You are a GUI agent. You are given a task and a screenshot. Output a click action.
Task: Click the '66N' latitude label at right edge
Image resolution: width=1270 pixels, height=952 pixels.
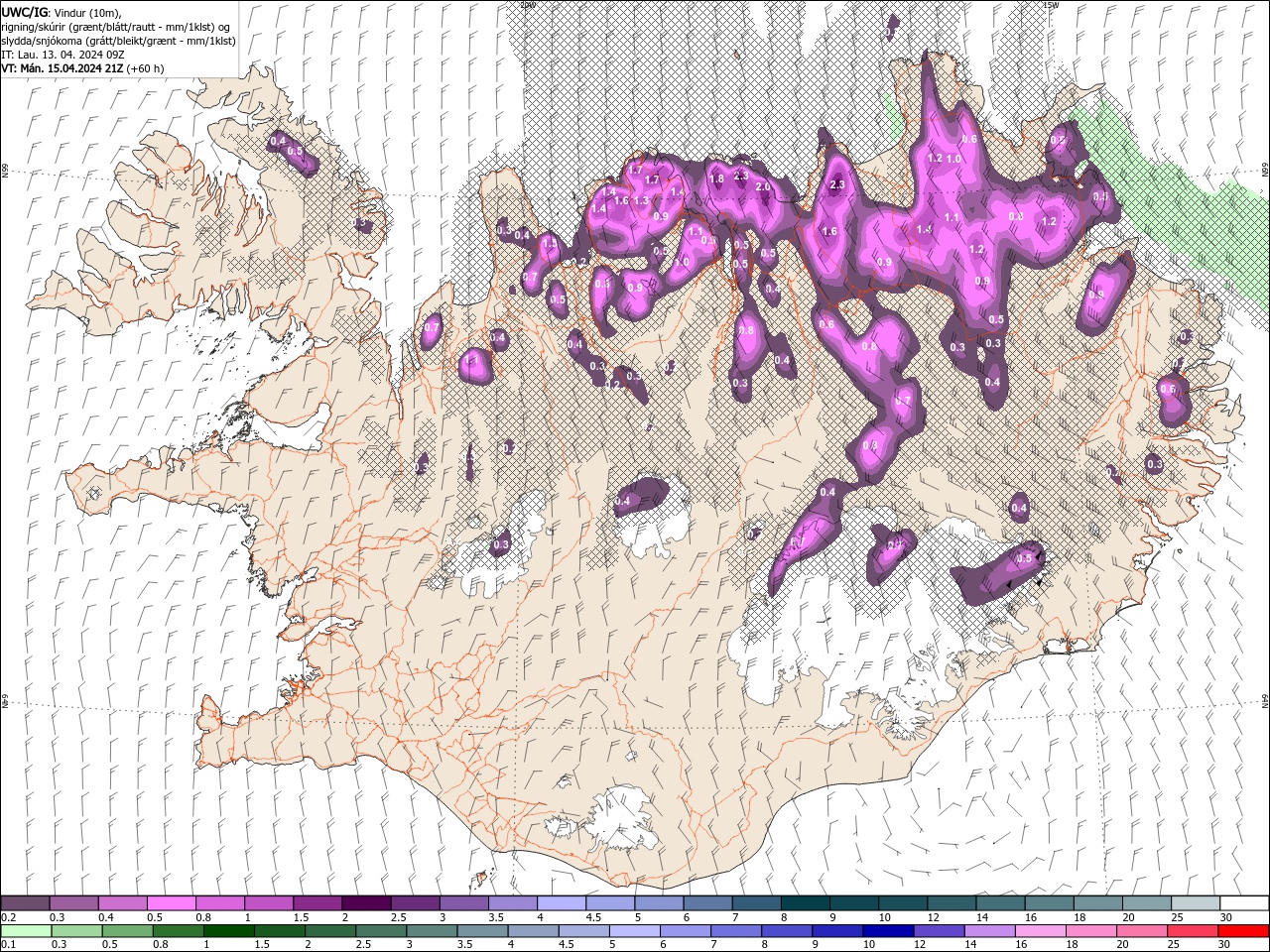point(1265,171)
